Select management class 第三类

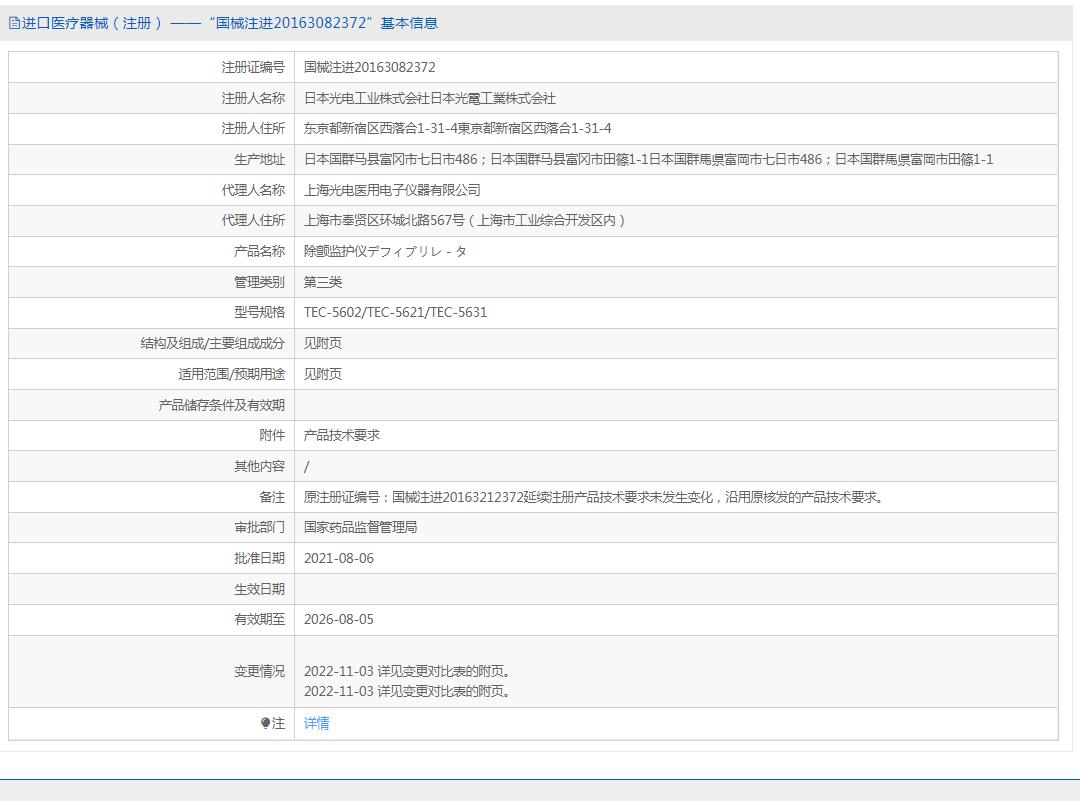click(x=323, y=282)
